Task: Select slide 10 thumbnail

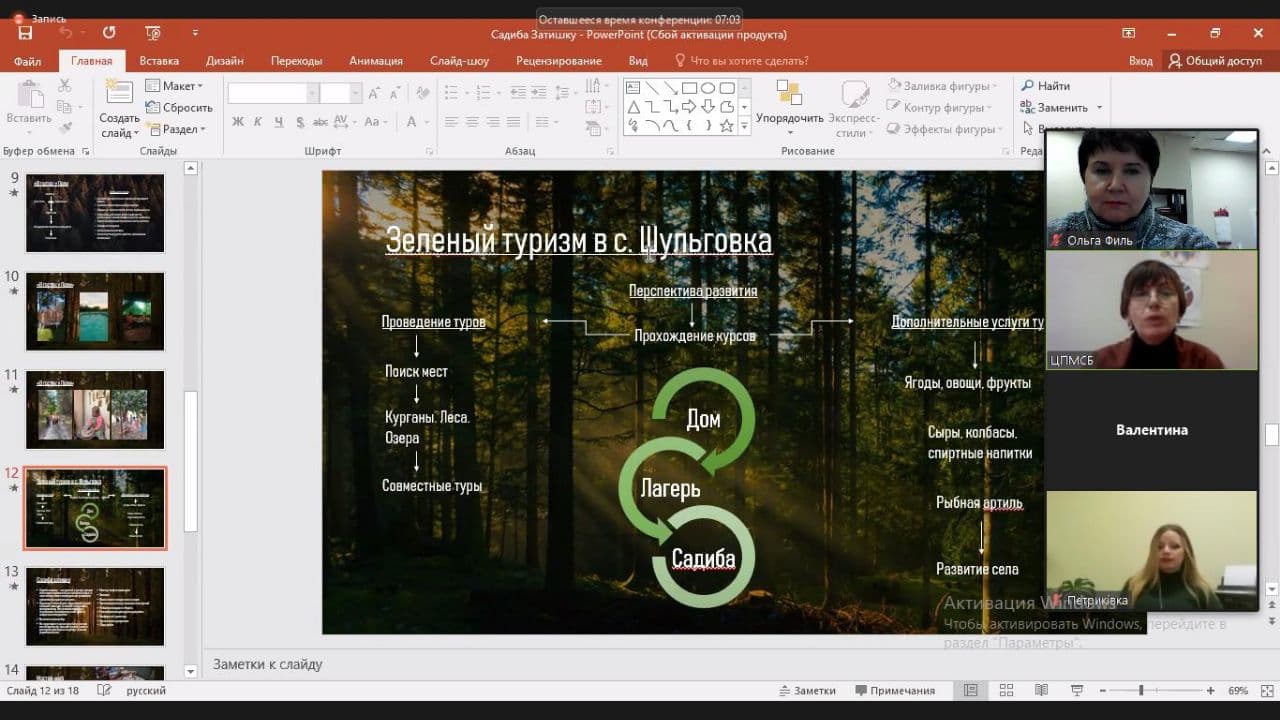Action: [95, 311]
